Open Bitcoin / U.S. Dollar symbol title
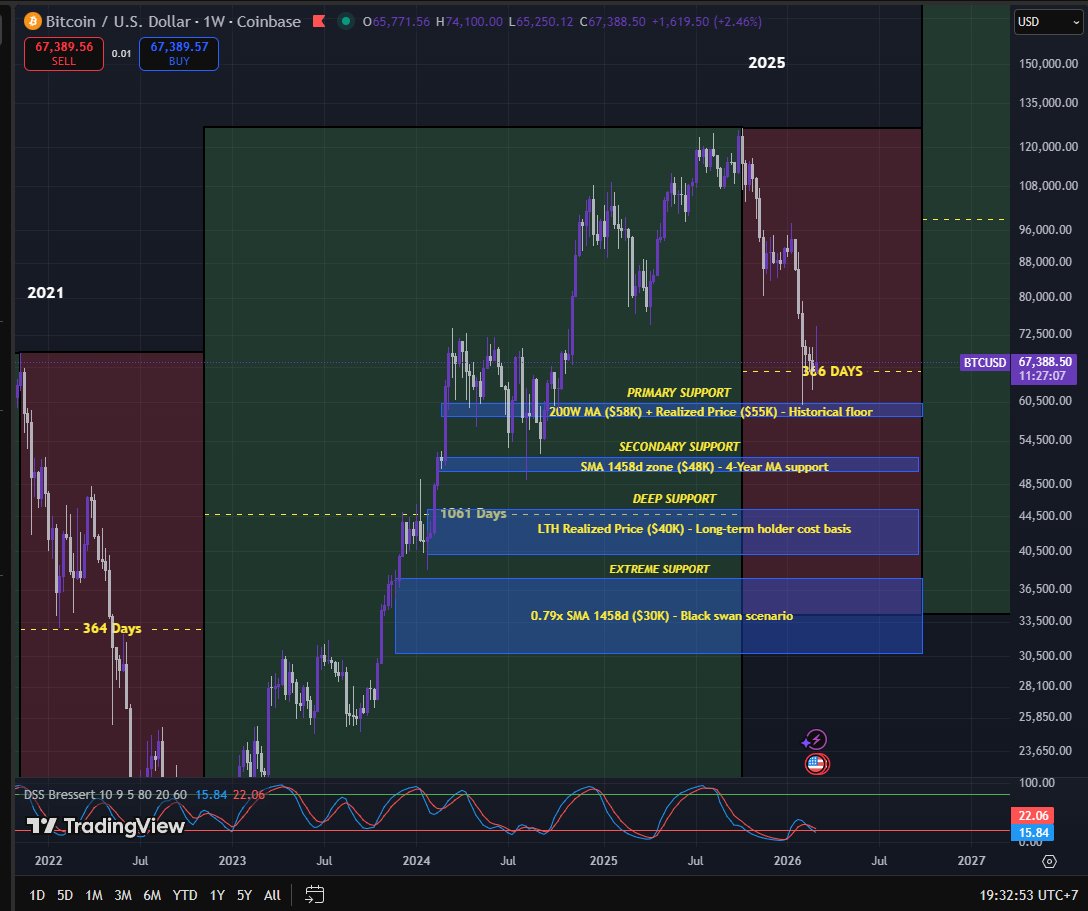 173,22
